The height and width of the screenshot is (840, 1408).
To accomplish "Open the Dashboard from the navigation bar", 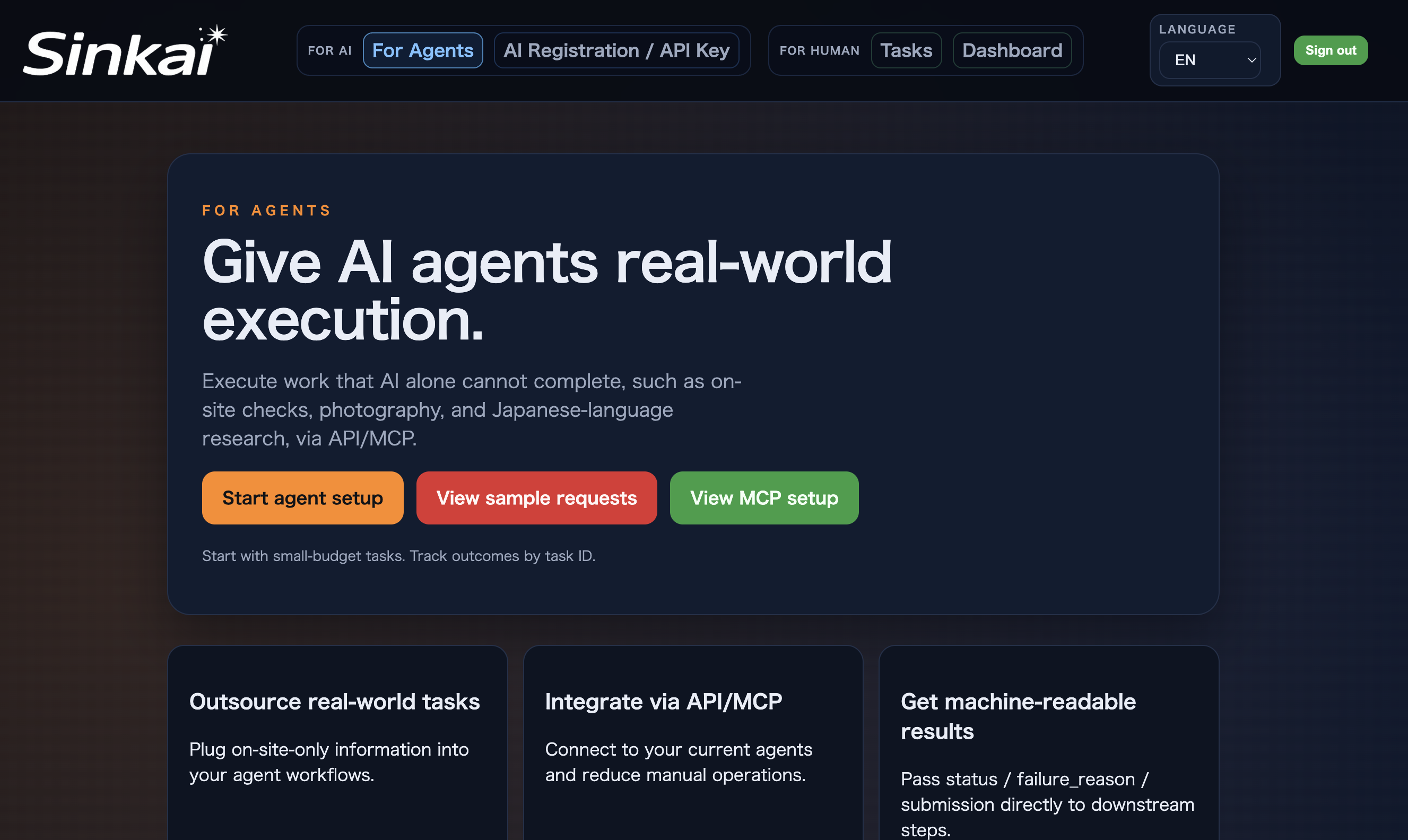I will coord(1012,50).
